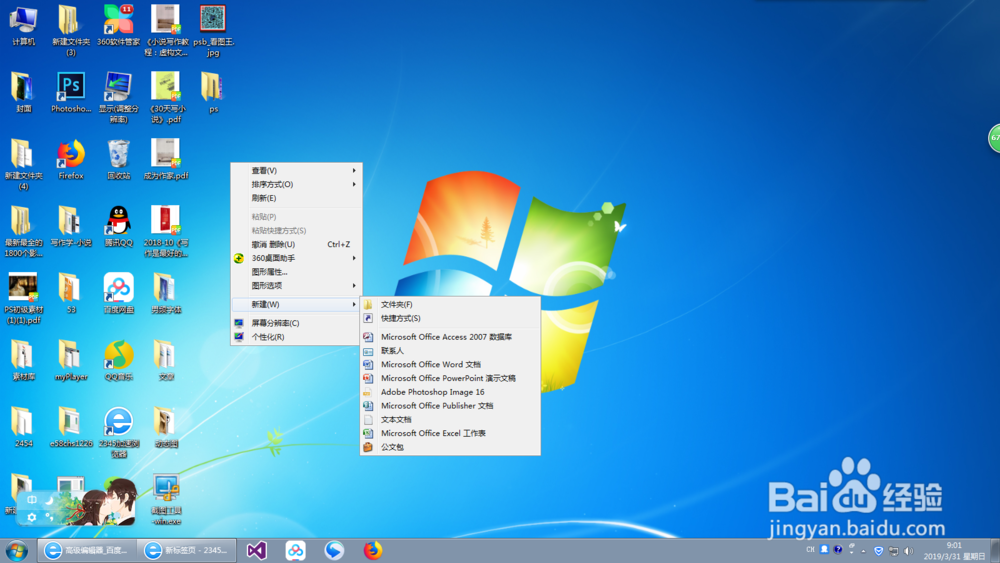Select the Photoshop shortcut on desktop

[71, 93]
